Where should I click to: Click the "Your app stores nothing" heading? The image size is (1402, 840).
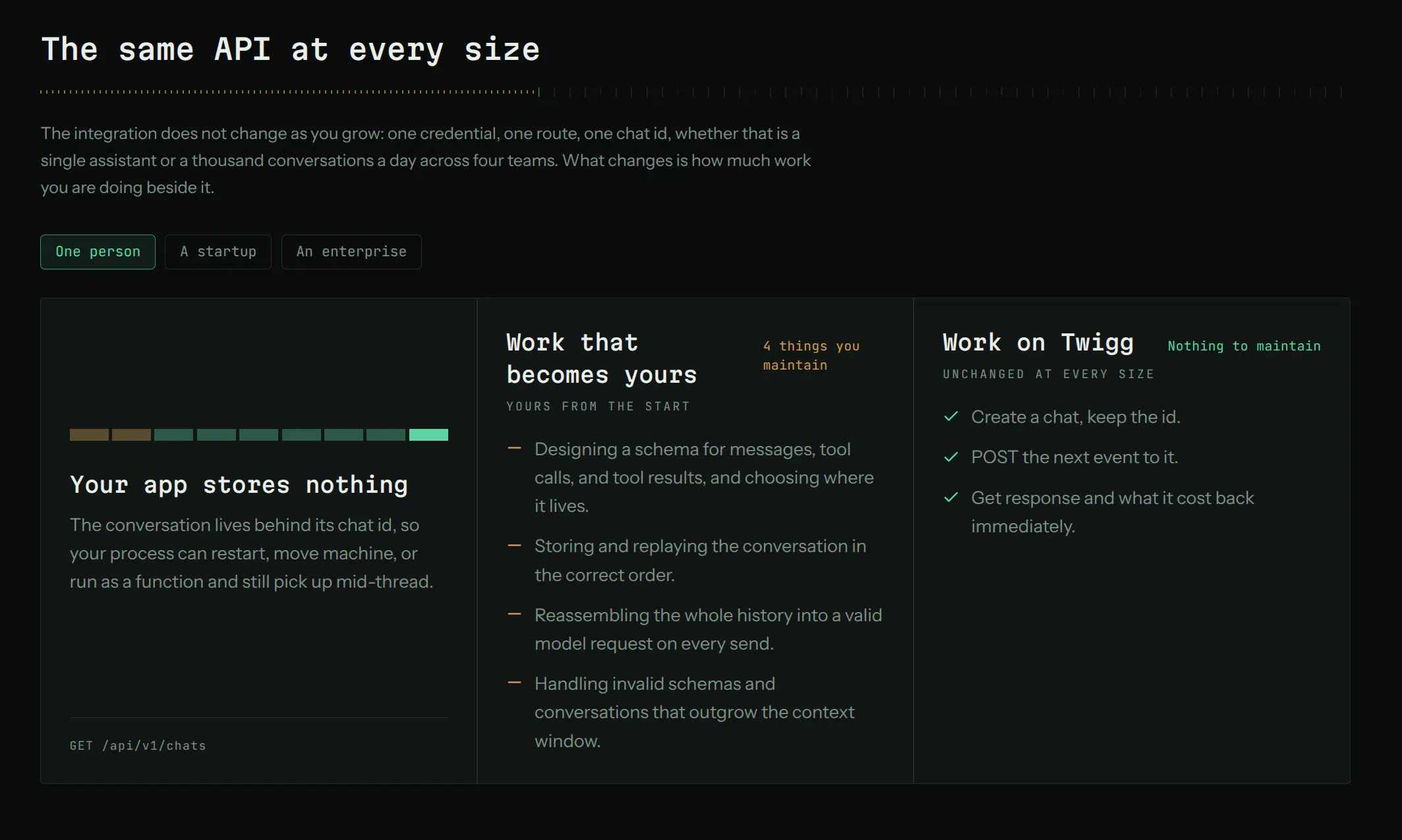click(x=239, y=485)
